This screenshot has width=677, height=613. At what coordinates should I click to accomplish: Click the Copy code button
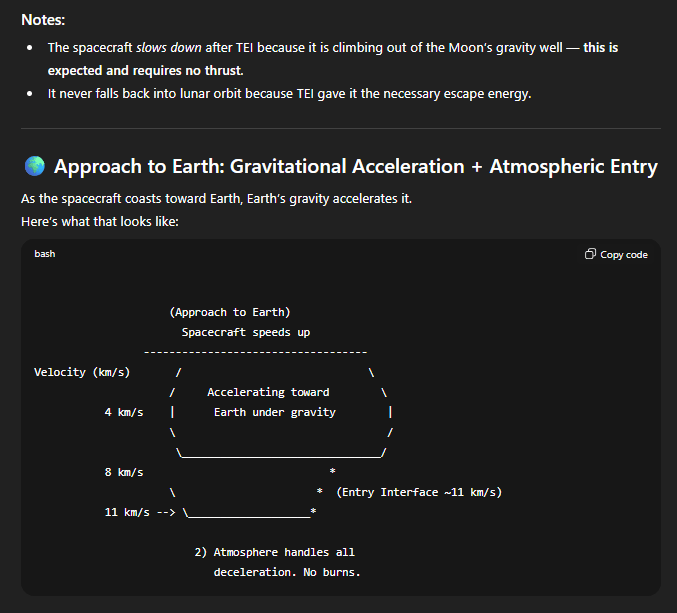(x=616, y=254)
